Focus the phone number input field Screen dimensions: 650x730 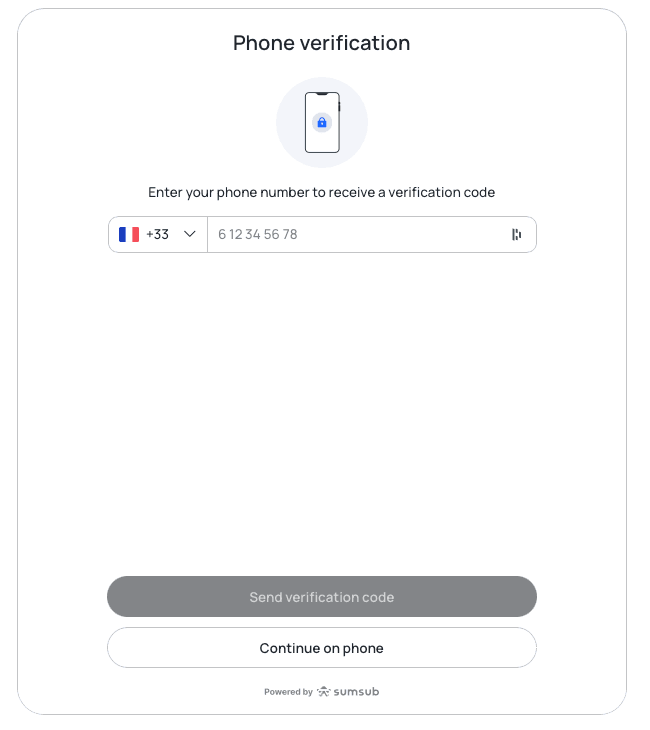point(360,234)
